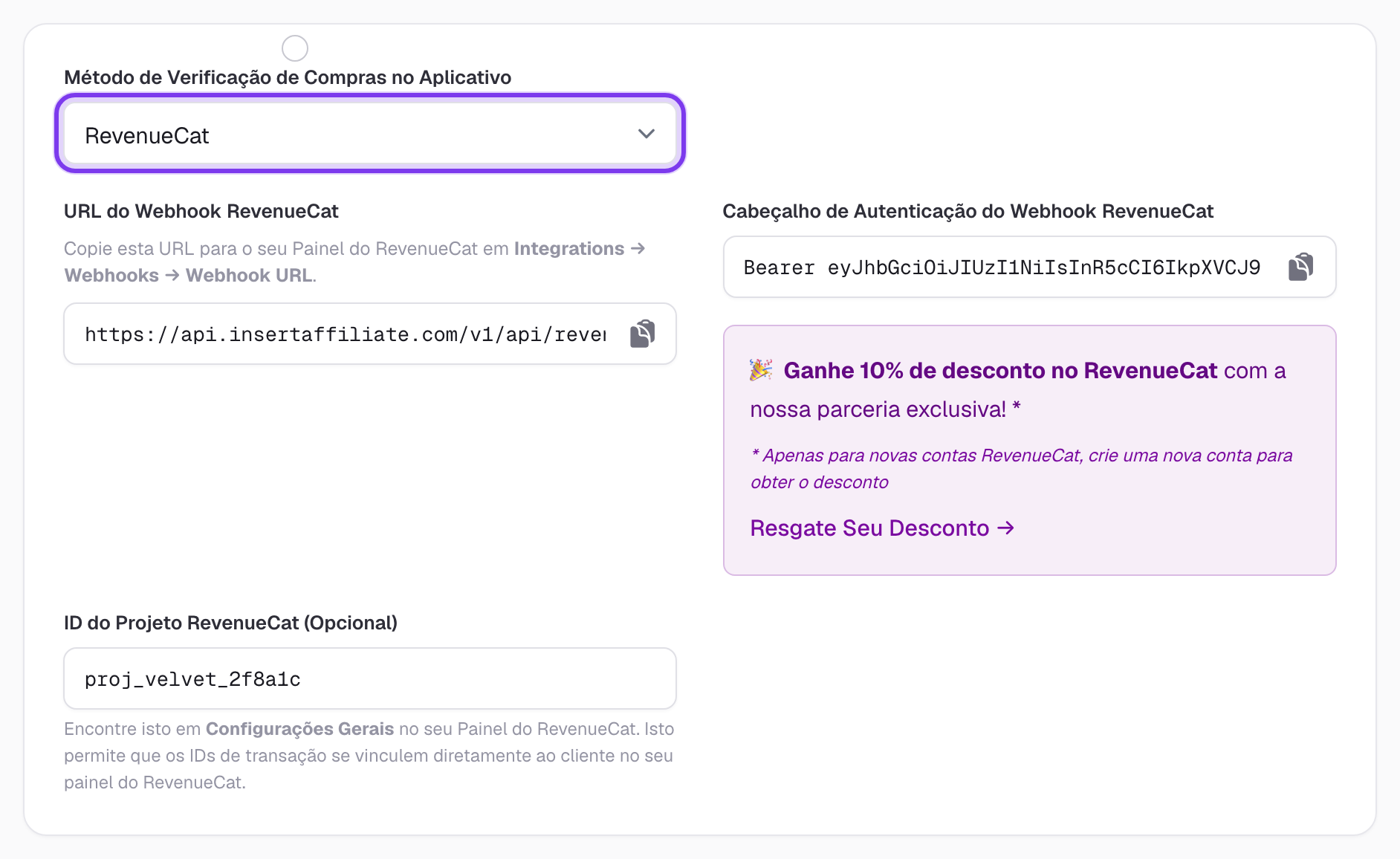Click into the webhook URL text field
The height and width of the screenshot is (859, 1400).
tap(345, 334)
